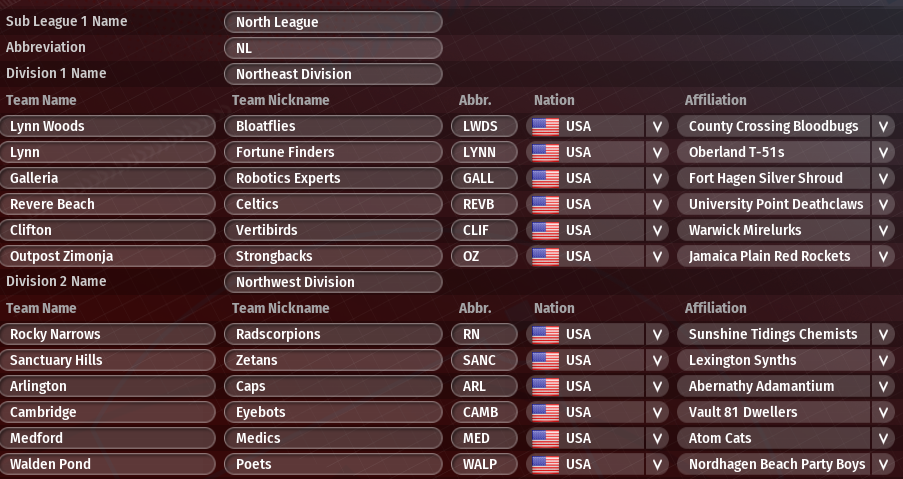Open affiliation dropdown for Lexington Synths
Screen dimensions: 903x479
pyautogui.click(x=883, y=360)
